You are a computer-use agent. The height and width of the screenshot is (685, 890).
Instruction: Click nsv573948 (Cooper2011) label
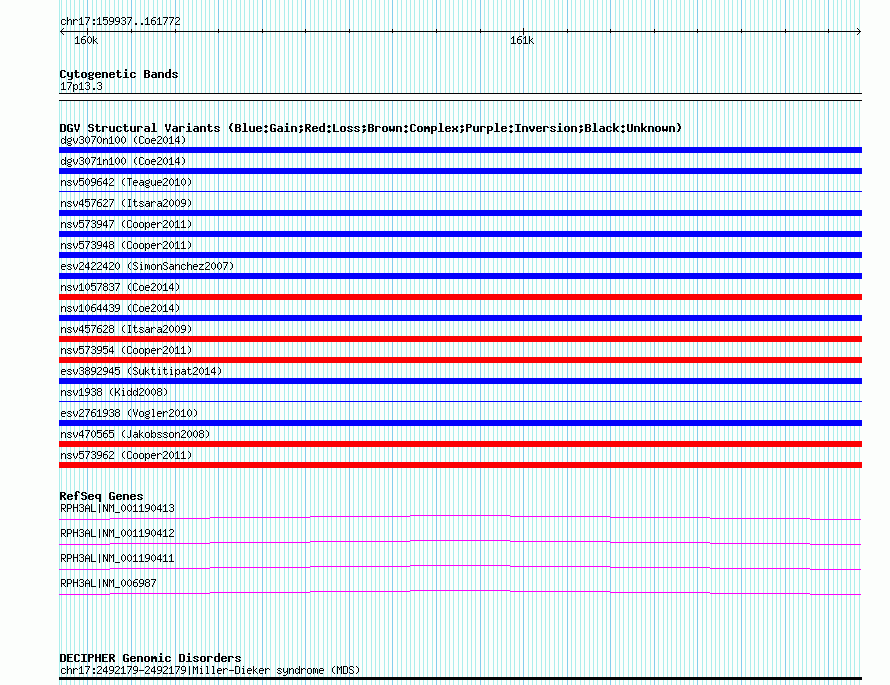tap(126, 245)
